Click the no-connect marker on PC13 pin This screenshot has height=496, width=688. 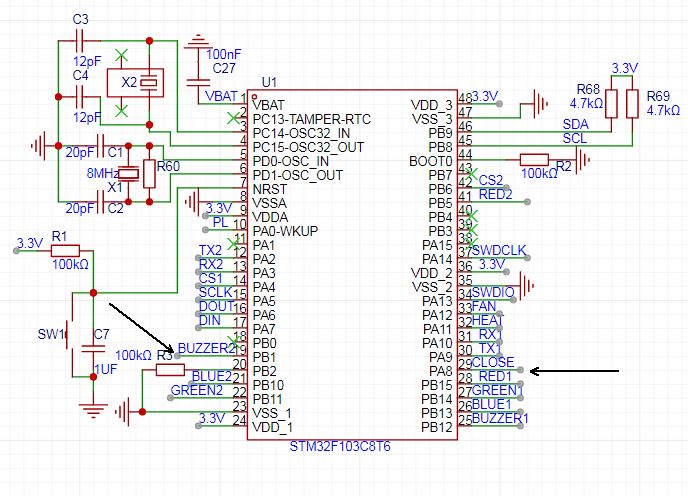(233, 118)
